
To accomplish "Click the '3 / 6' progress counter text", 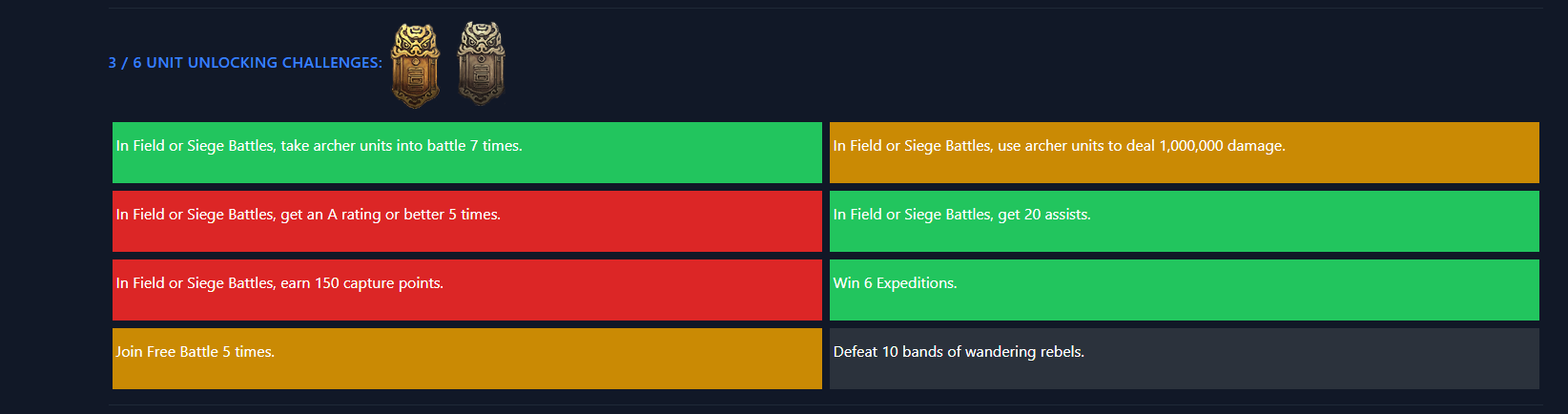I will [x=125, y=63].
